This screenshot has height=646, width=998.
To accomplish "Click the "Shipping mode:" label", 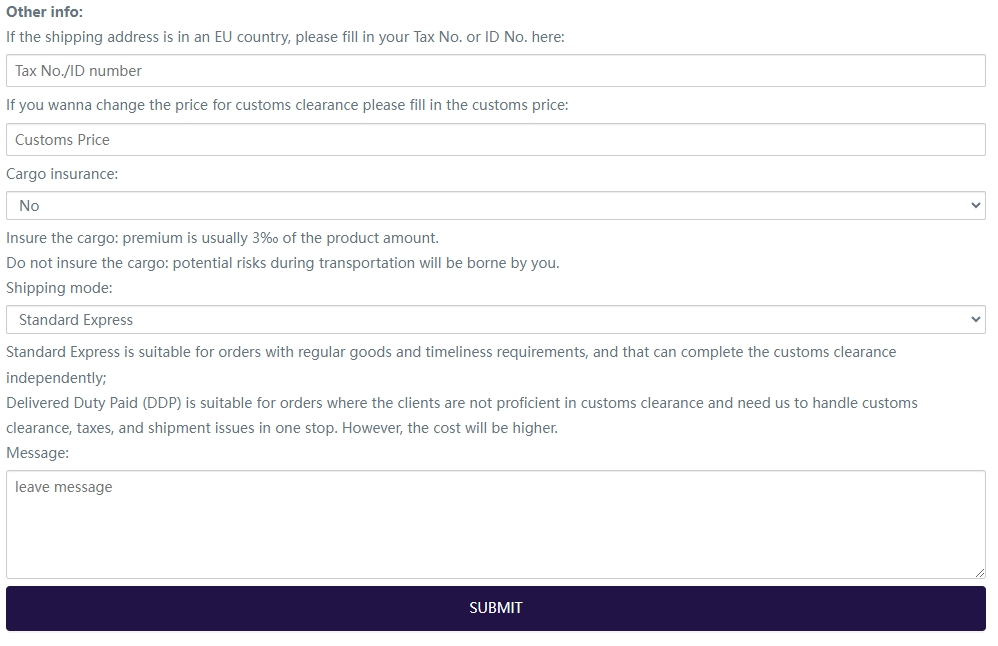I will pos(60,288).
